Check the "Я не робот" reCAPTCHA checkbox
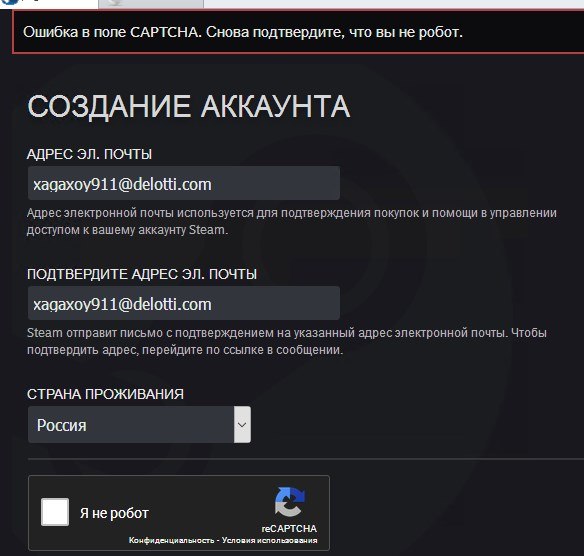The width and height of the screenshot is (584, 556). (55, 512)
